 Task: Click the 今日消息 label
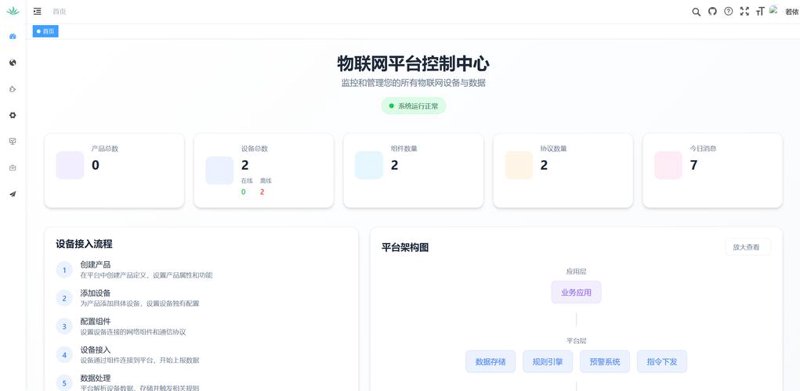703,149
